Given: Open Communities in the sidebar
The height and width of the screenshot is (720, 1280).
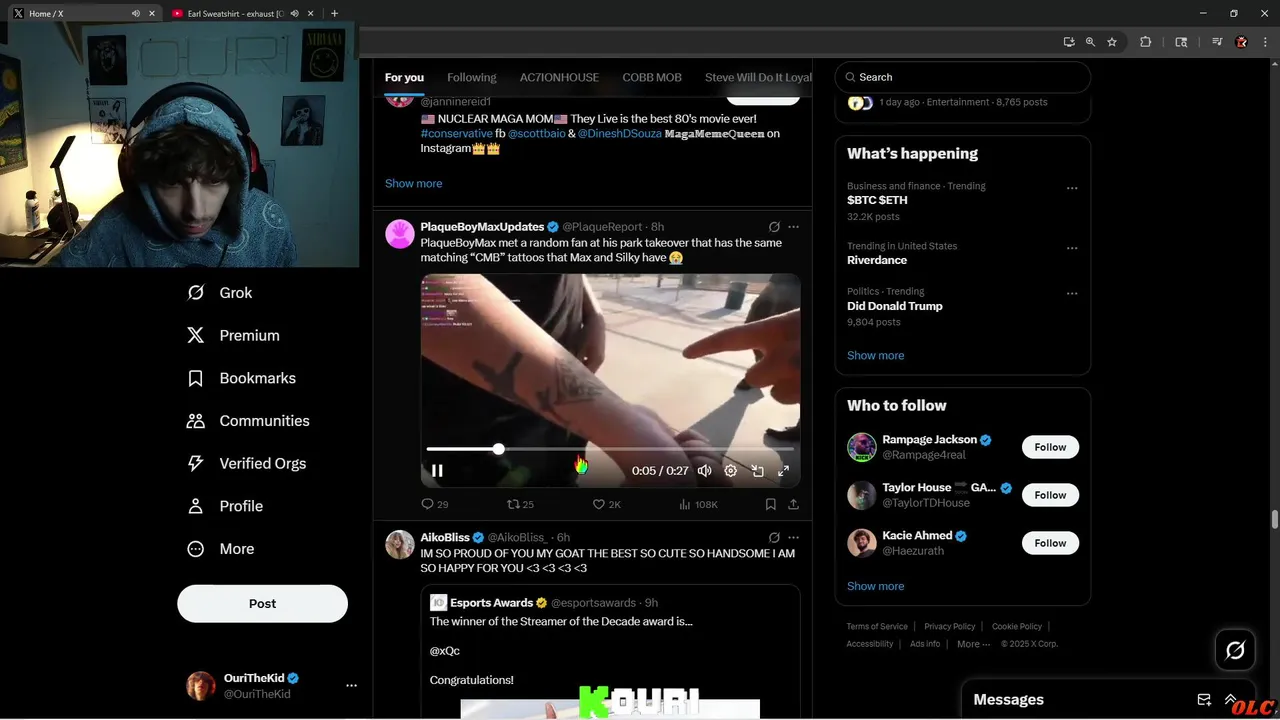Looking at the screenshot, I should coord(248,421).
